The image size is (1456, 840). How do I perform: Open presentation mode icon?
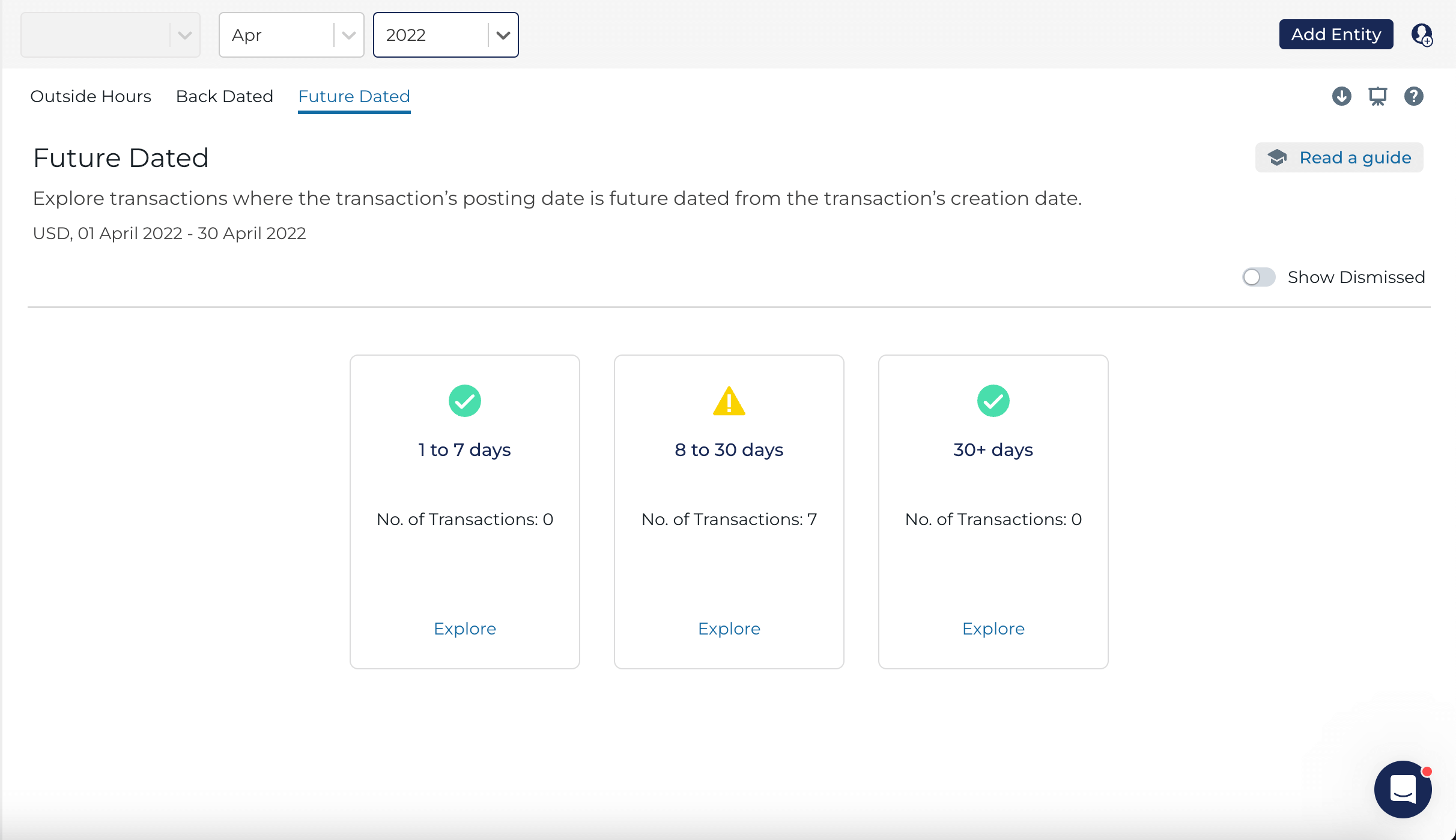1377,96
